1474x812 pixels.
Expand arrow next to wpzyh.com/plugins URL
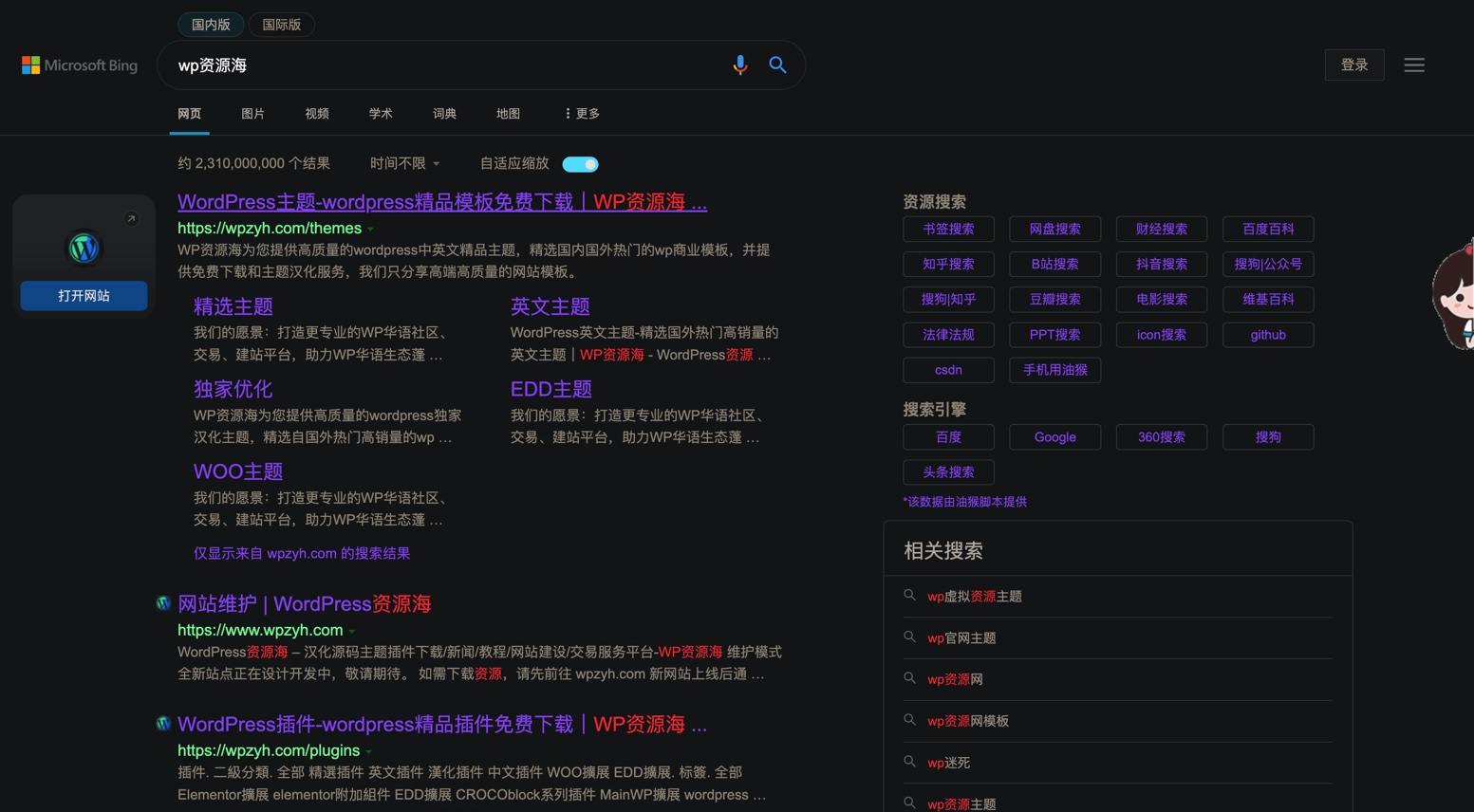369,751
